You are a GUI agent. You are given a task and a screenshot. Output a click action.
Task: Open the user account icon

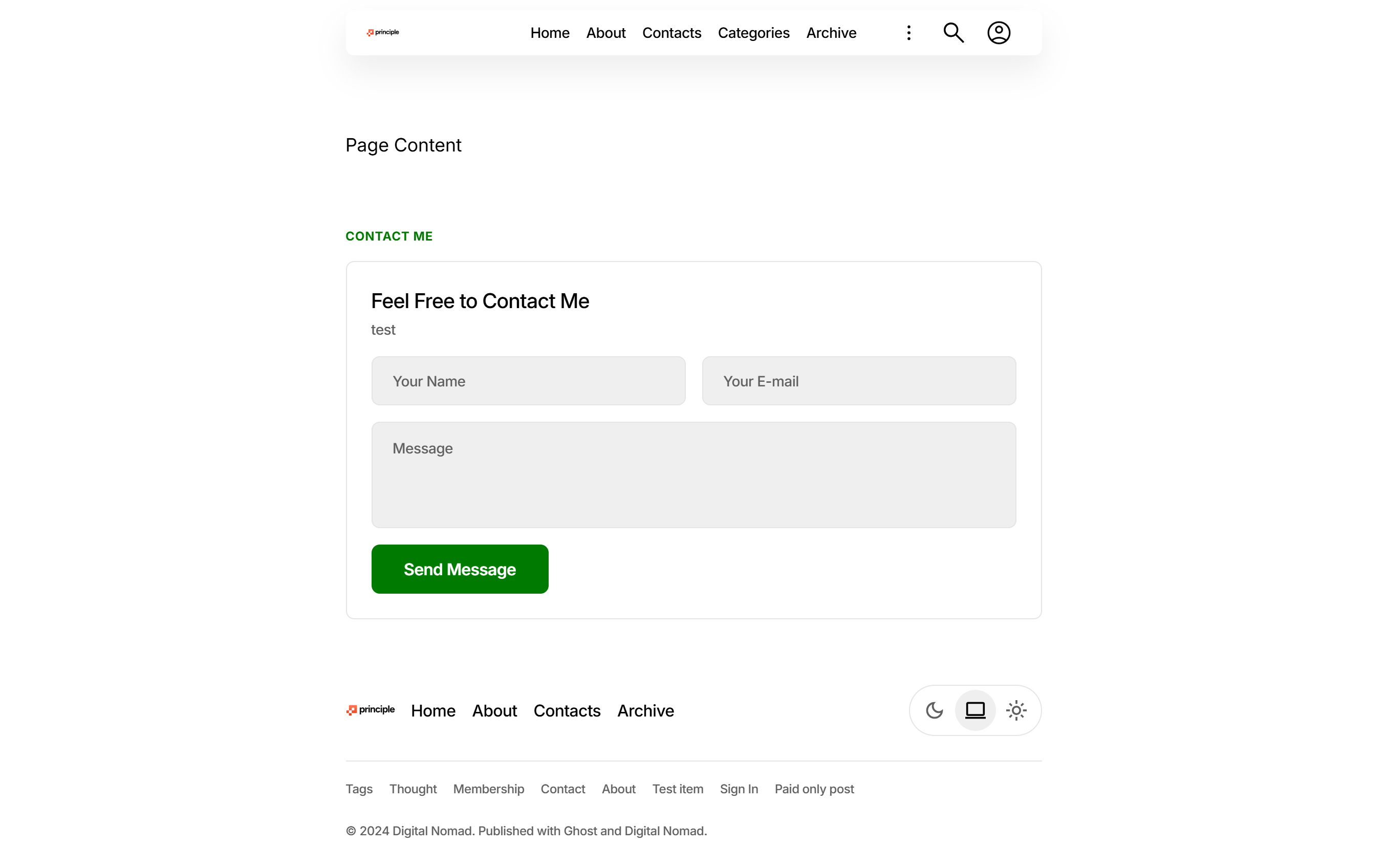coord(999,33)
